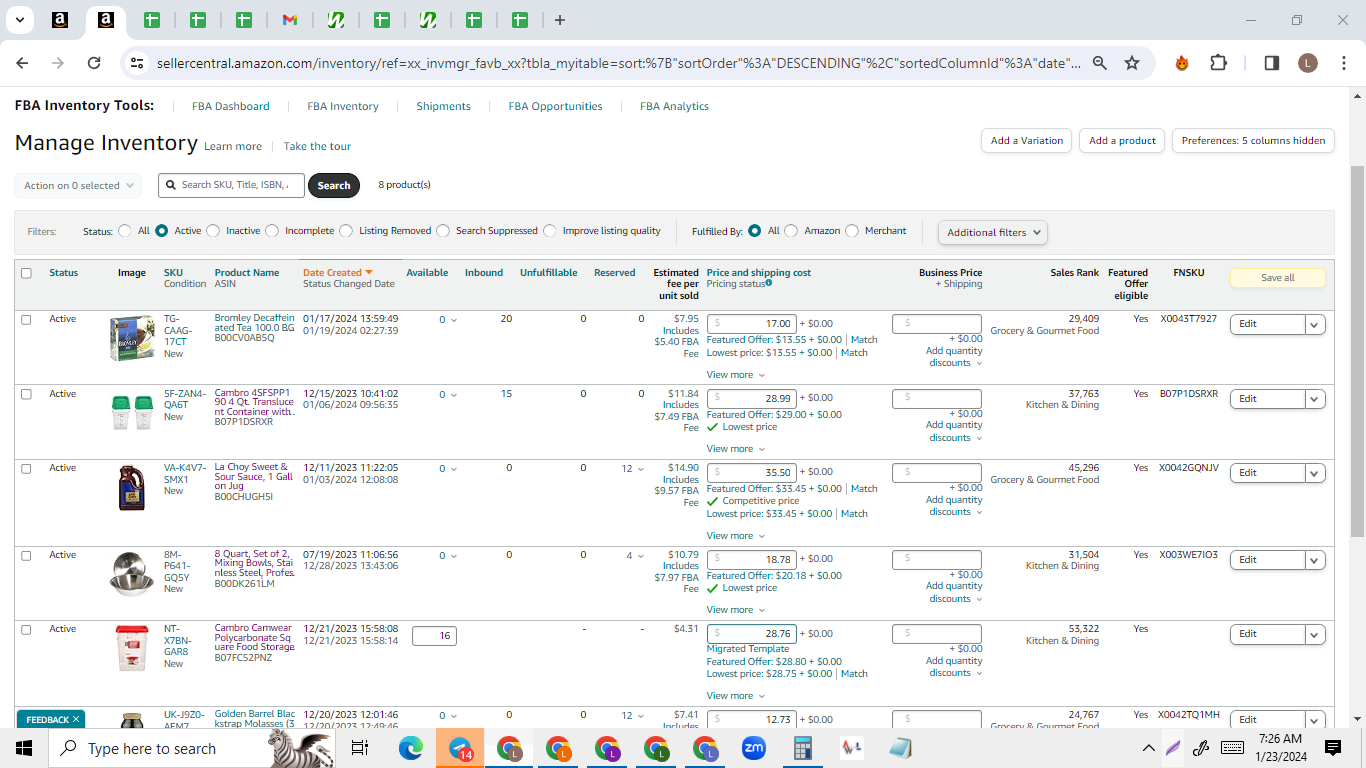This screenshot has width=1366, height=768.
Task: Launch Microsoft Edge from the taskbar
Action: [x=411, y=748]
